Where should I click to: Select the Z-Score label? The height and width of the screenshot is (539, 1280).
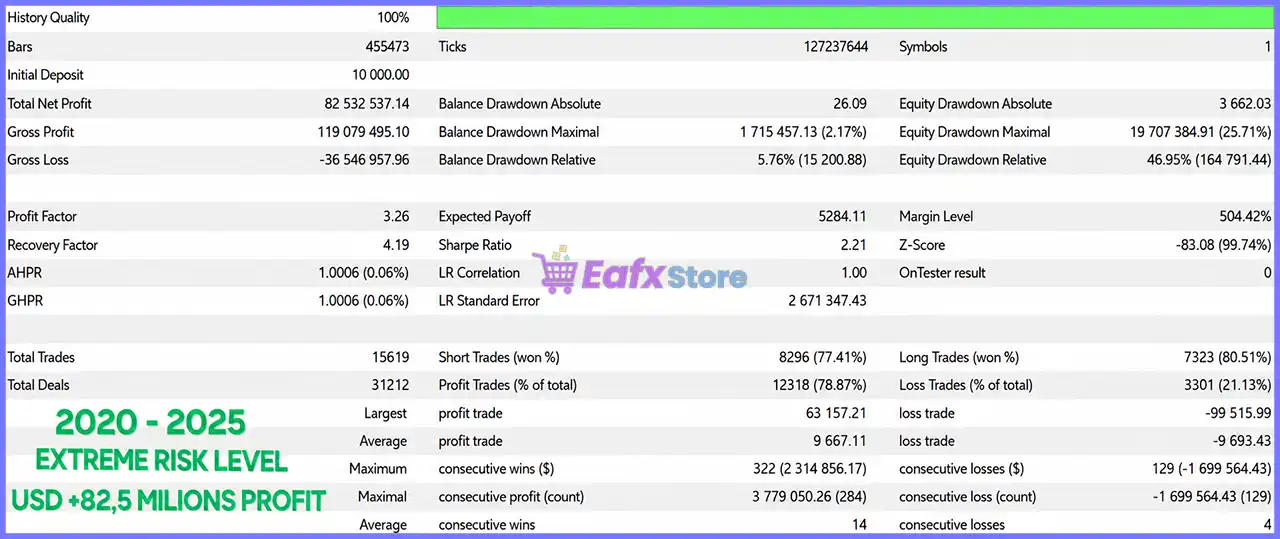pyautogui.click(x=922, y=245)
